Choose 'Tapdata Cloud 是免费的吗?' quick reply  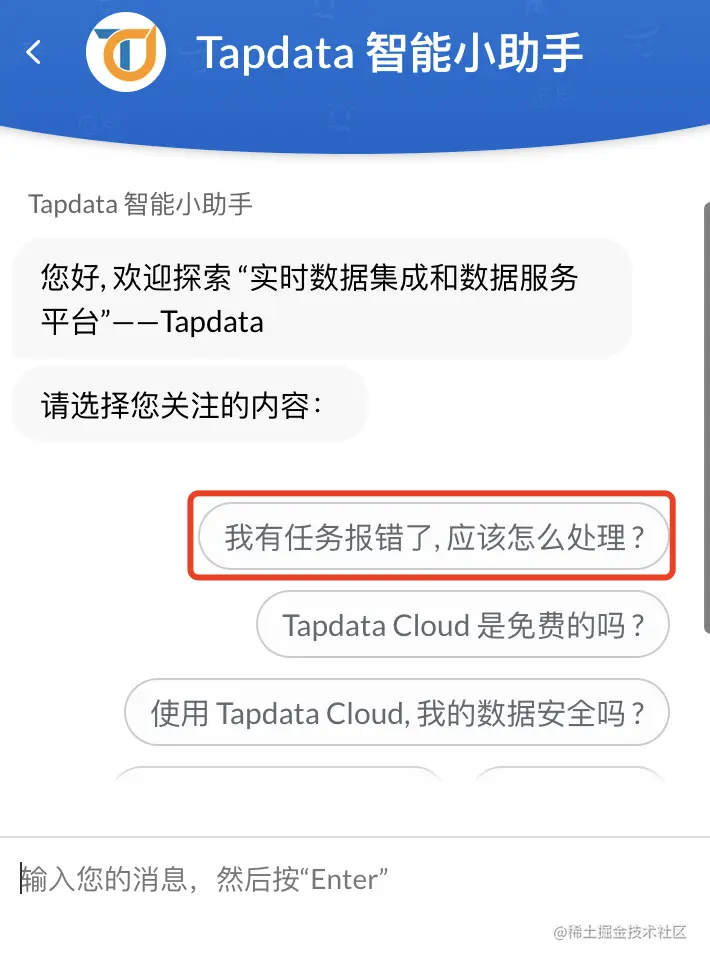pyautogui.click(x=462, y=625)
